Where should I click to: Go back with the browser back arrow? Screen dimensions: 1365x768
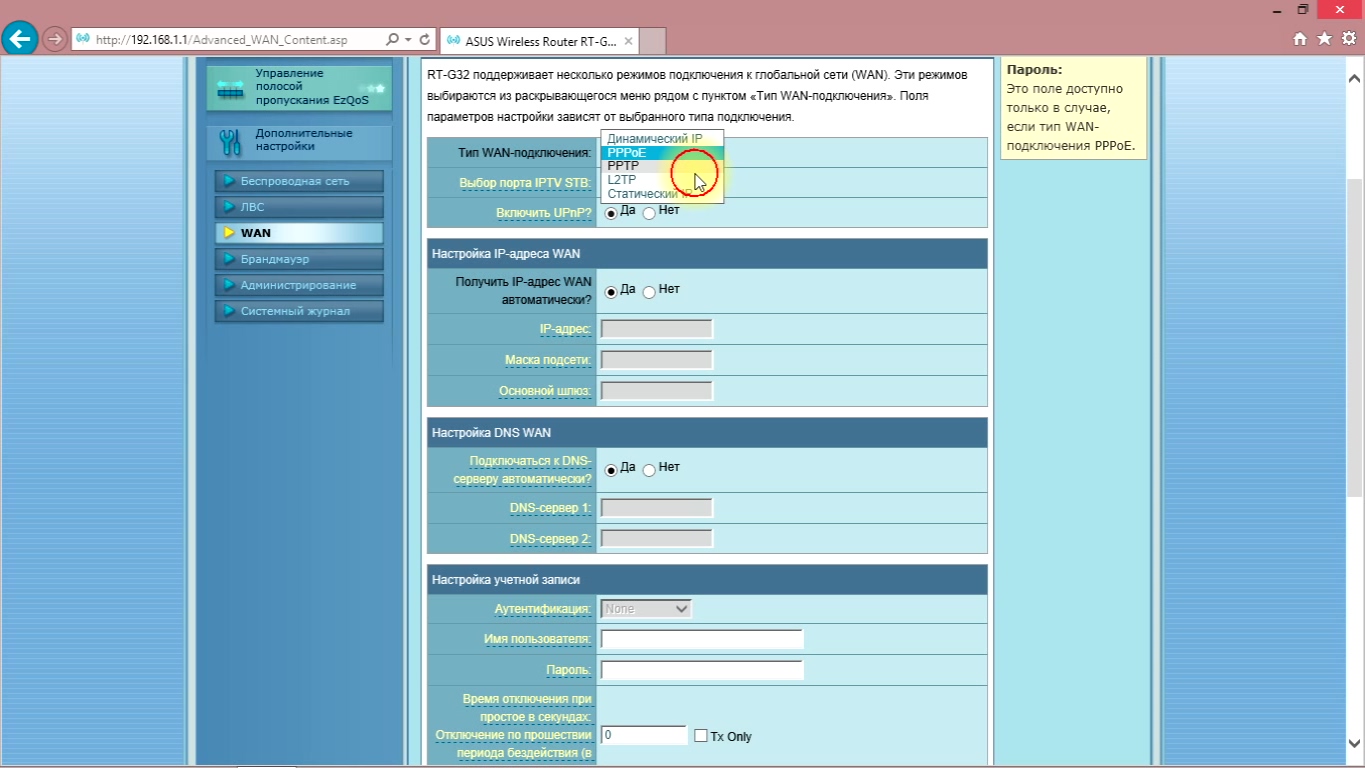pos(19,40)
